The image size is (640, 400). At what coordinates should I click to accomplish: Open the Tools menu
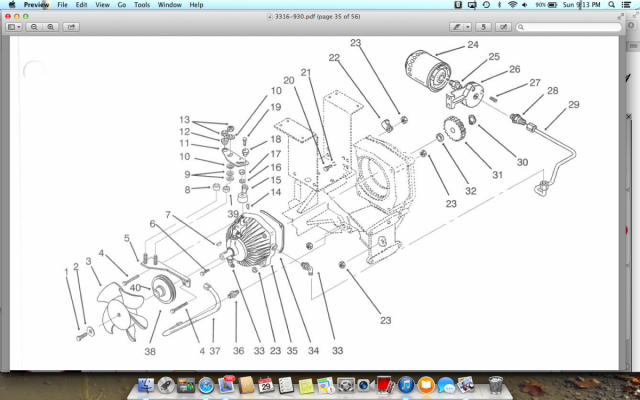point(142,5)
